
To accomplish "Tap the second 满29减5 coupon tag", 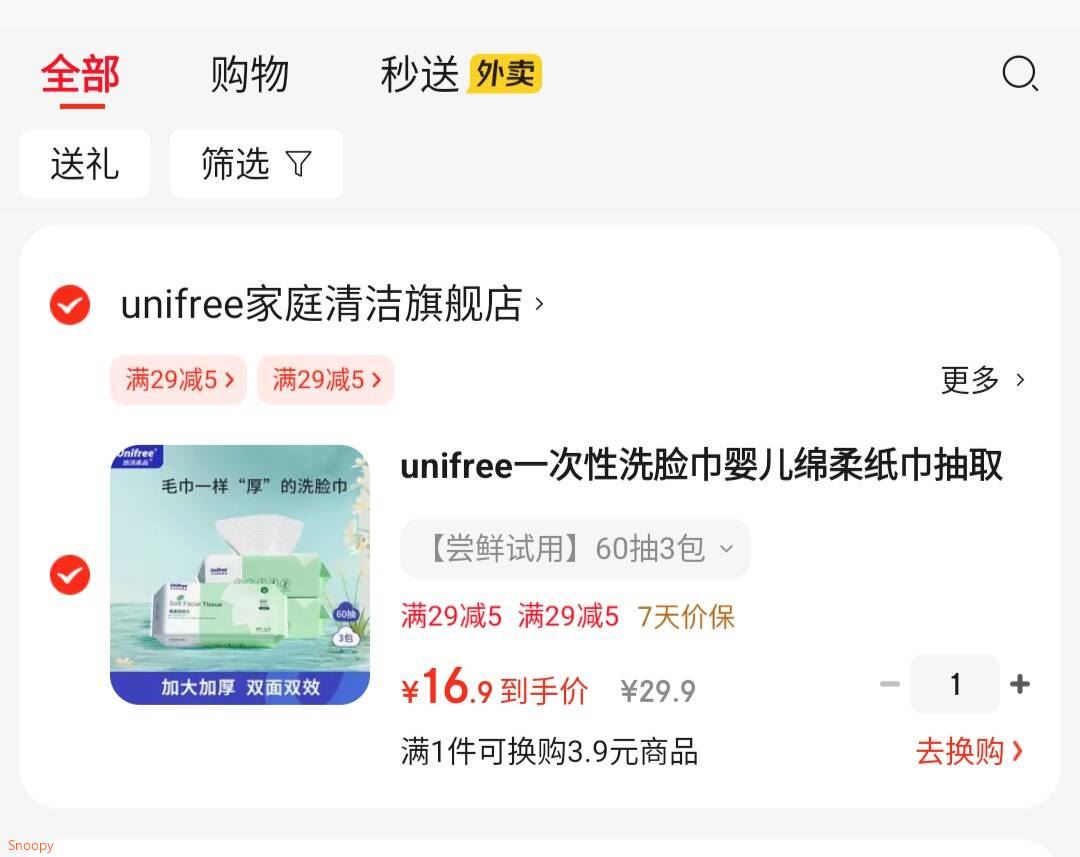I will click(x=326, y=380).
